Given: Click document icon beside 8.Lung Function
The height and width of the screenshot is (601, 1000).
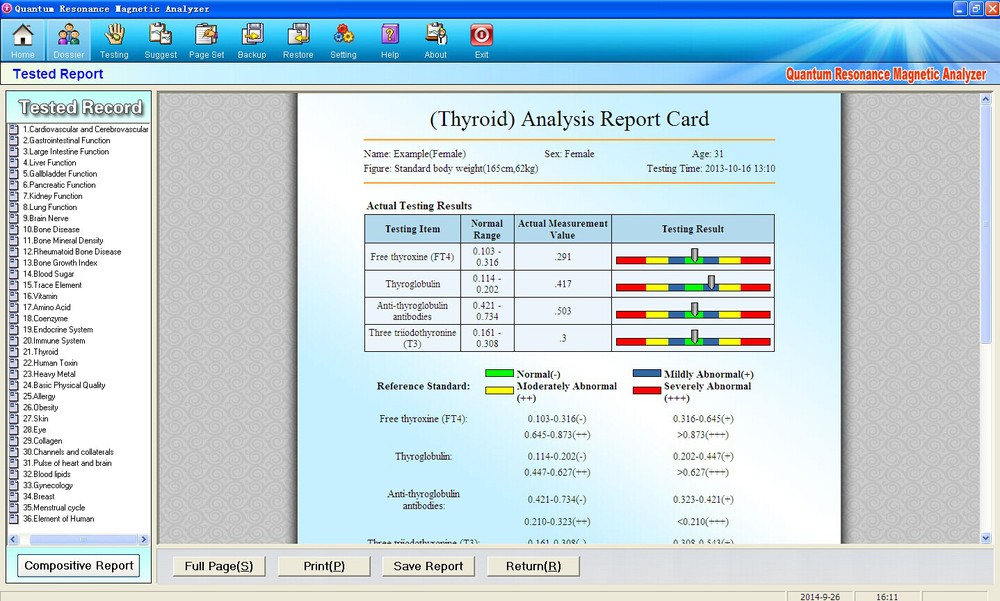Looking at the screenshot, I should pyautogui.click(x=14, y=207).
